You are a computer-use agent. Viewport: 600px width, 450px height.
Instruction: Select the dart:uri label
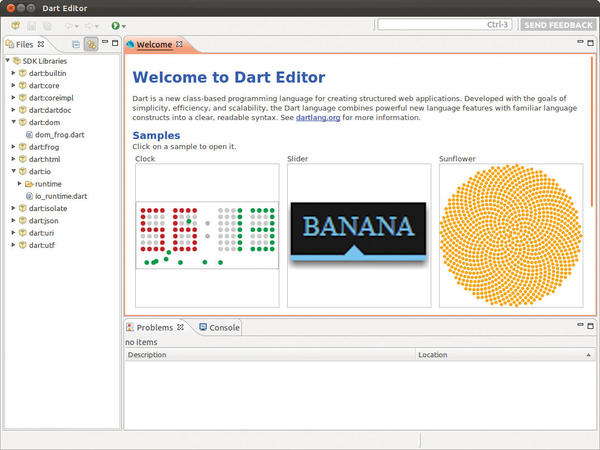tap(41, 233)
